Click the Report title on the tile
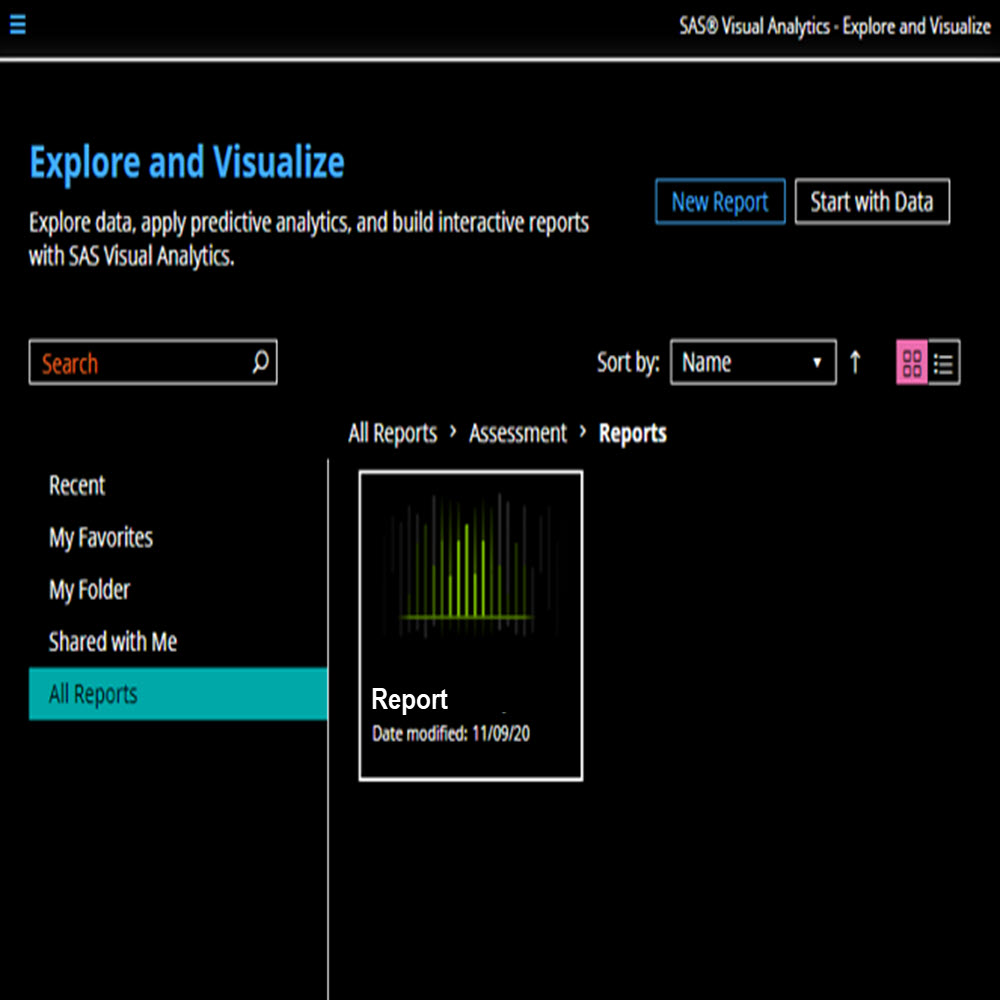 pos(409,700)
